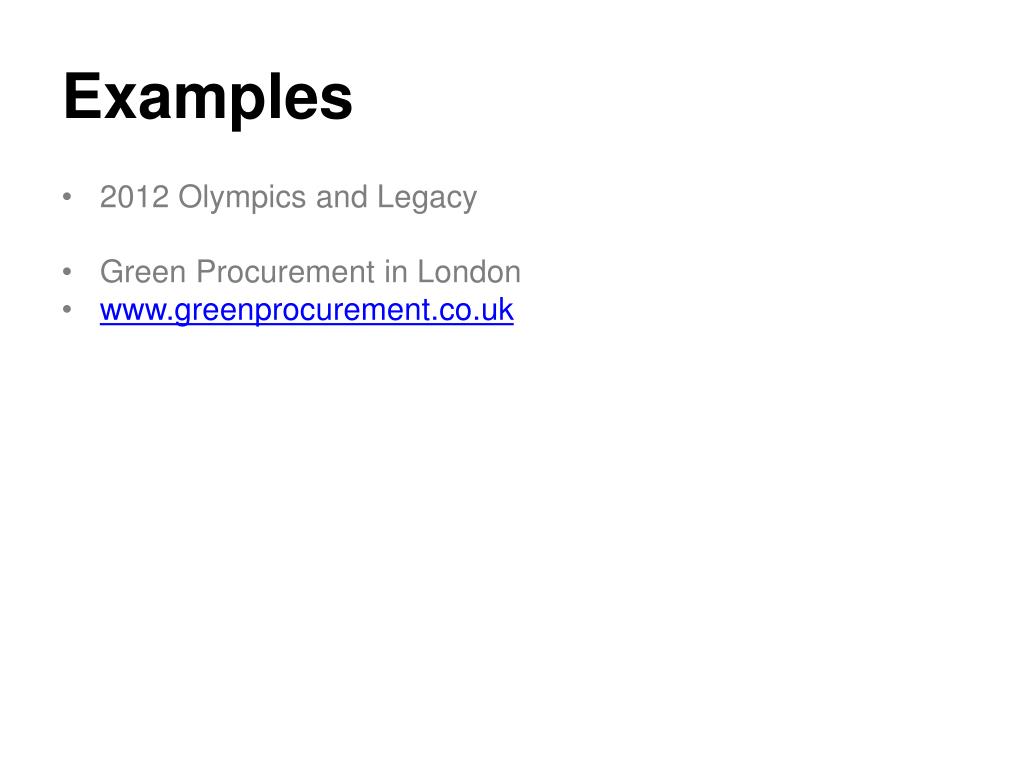
Task: Select the "Green Procurement in London" line
Action: coord(310,272)
